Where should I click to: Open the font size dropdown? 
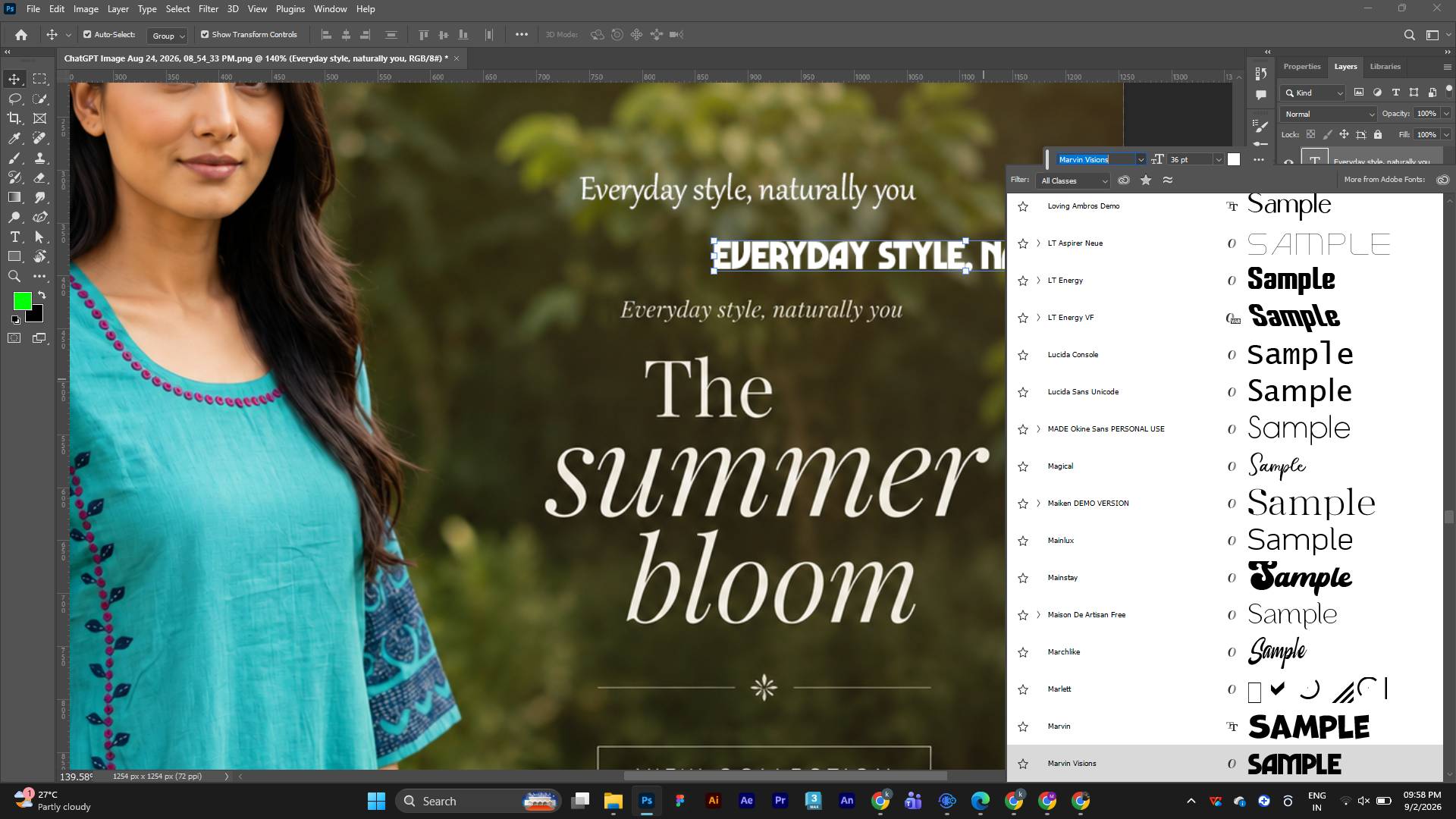tap(1219, 159)
